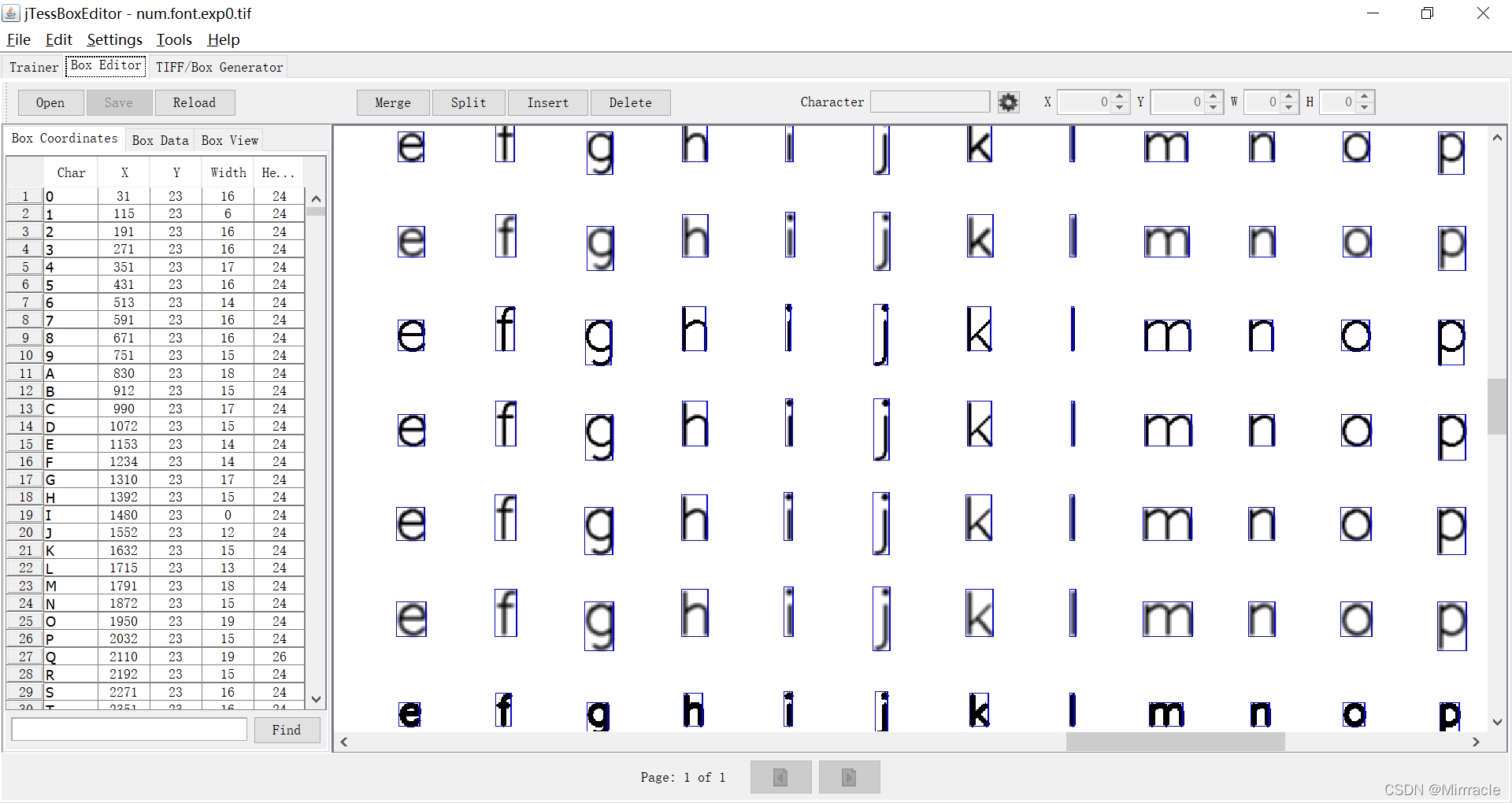Image resolution: width=1512 pixels, height=803 pixels.
Task: Select table row 23 with char M
Action: point(156,586)
